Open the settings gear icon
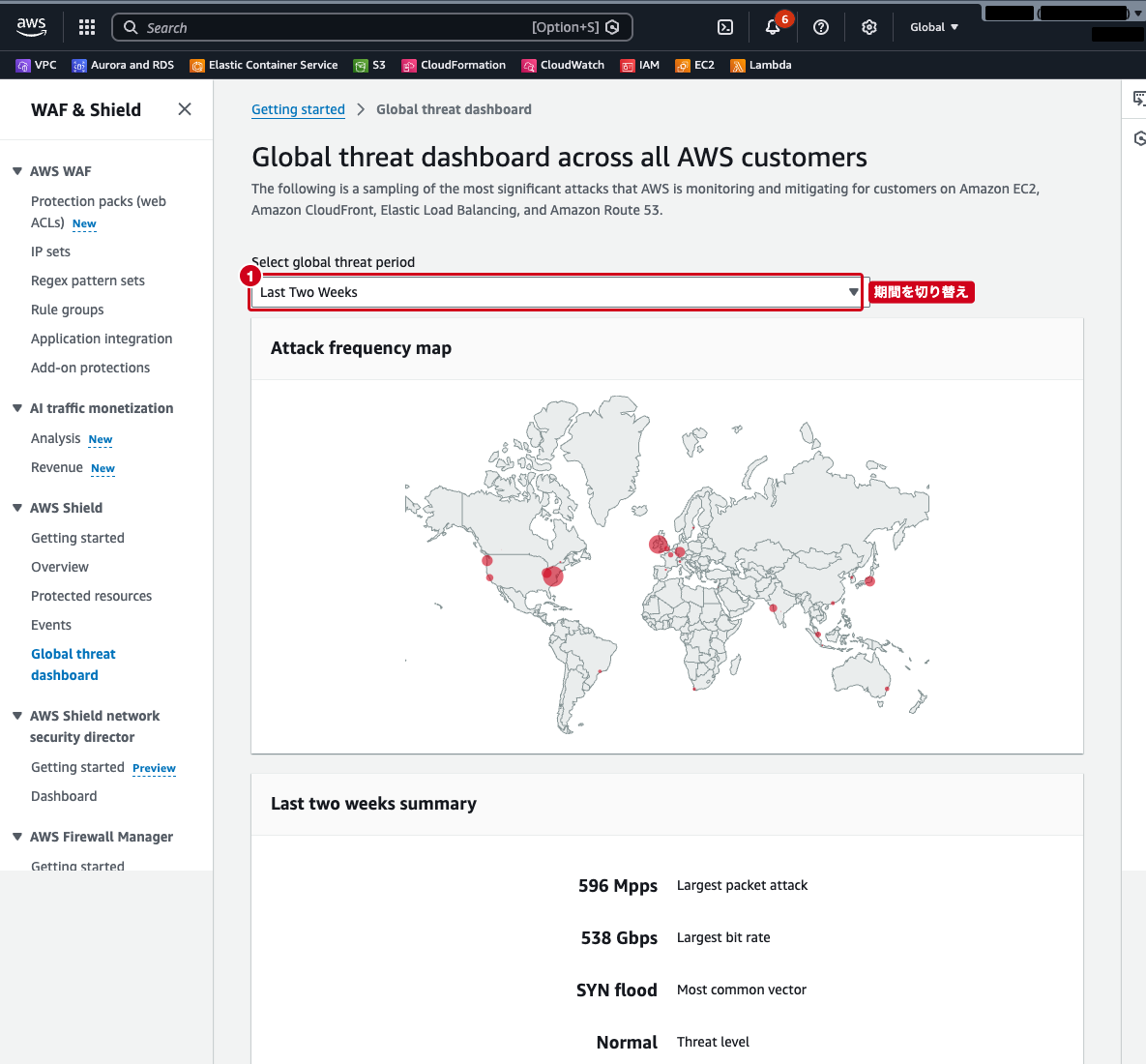Image resolution: width=1146 pixels, height=1064 pixels. (x=869, y=27)
